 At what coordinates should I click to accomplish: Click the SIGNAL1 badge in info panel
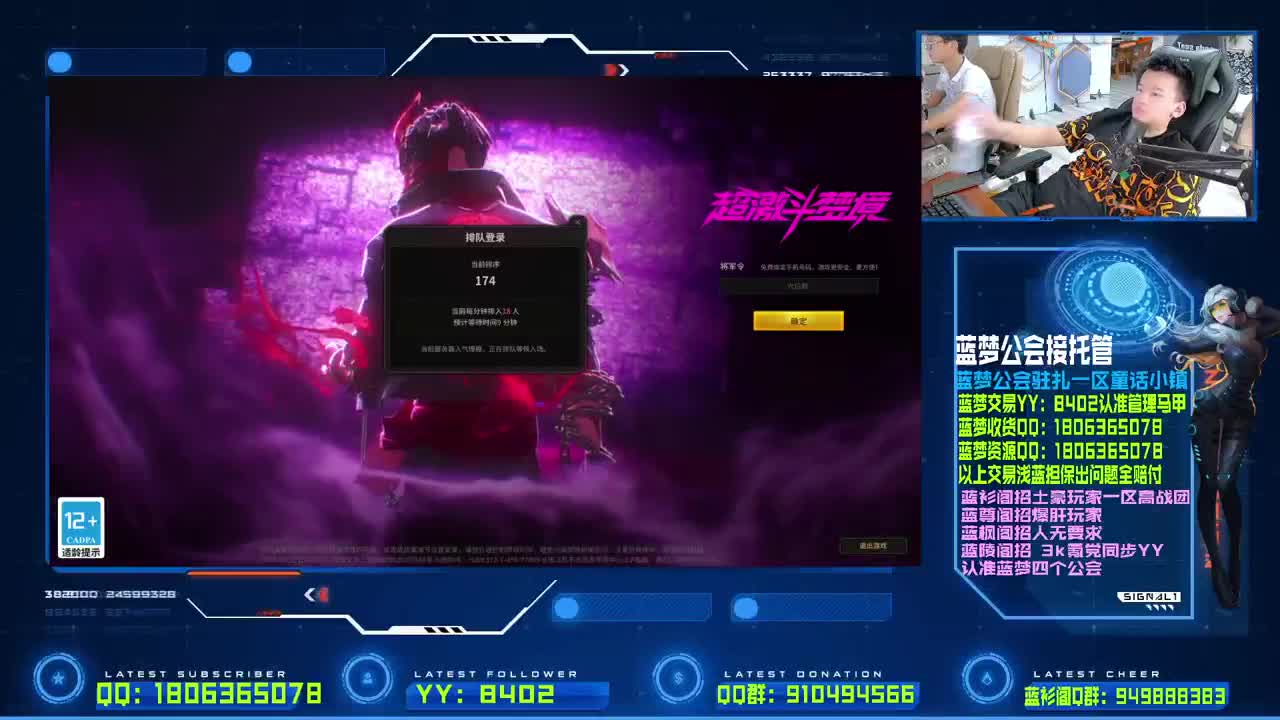pos(1149,597)
